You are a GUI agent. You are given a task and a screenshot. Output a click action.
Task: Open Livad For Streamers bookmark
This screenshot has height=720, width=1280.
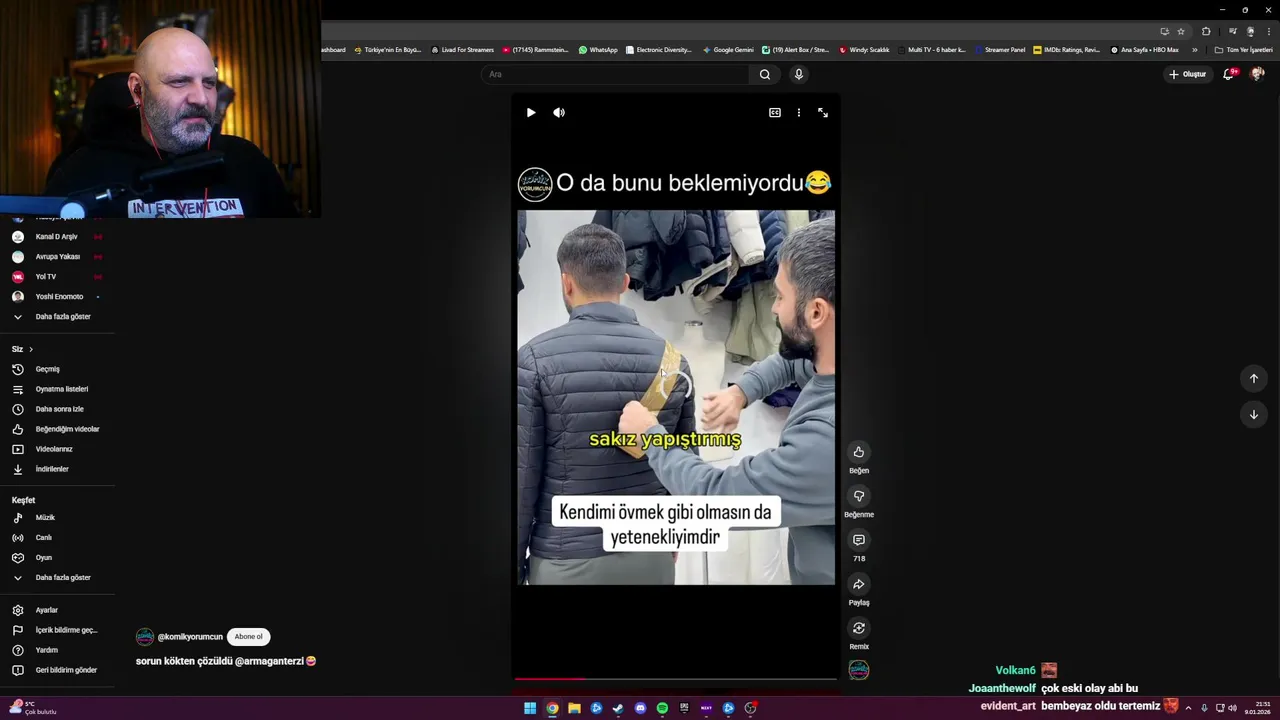(462, 50)
